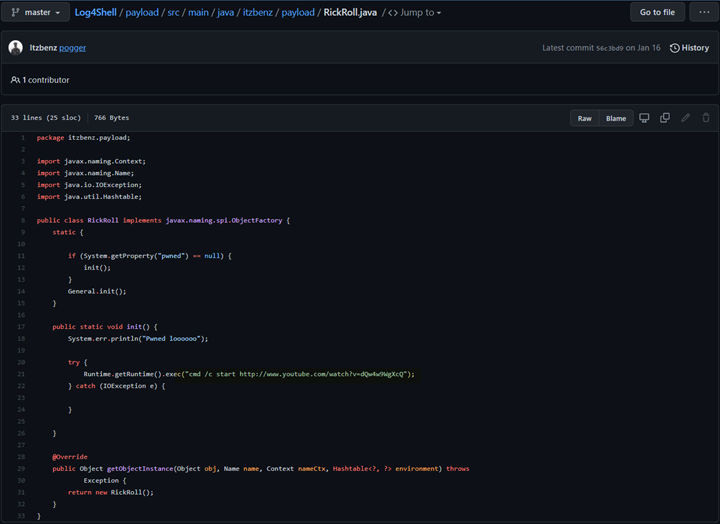Click the Raw button
The width and height of the screenshot is (720, 524).
point(585,118)
